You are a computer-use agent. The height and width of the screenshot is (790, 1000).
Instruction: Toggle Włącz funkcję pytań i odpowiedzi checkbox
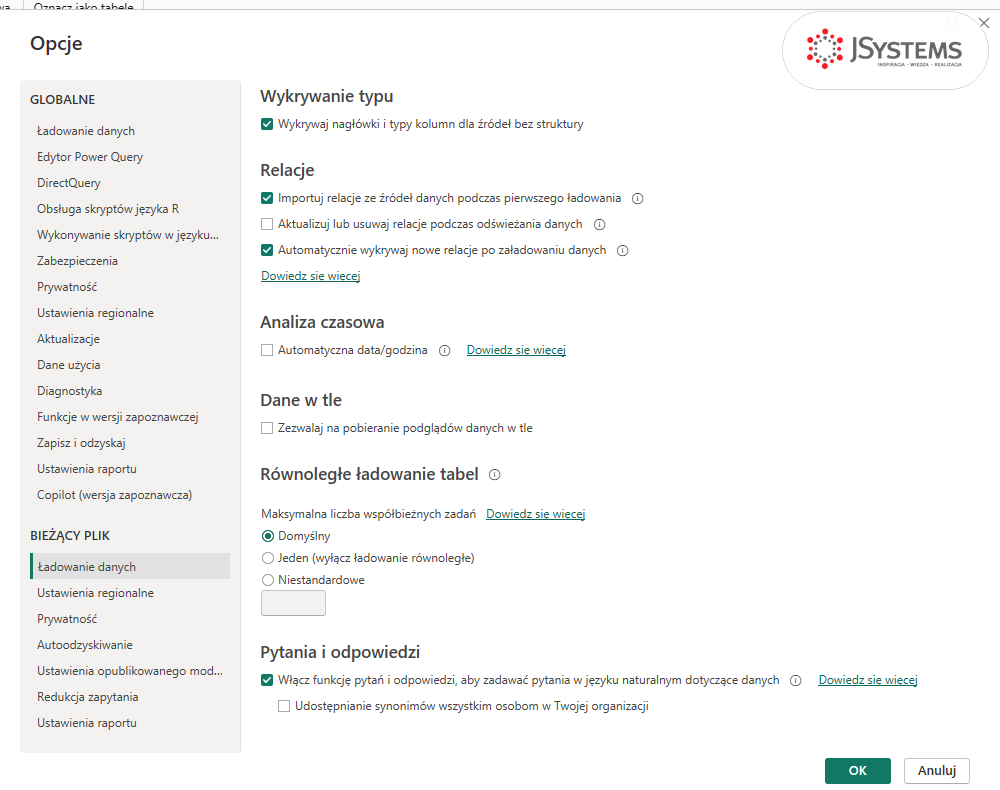tap(267, 680)
